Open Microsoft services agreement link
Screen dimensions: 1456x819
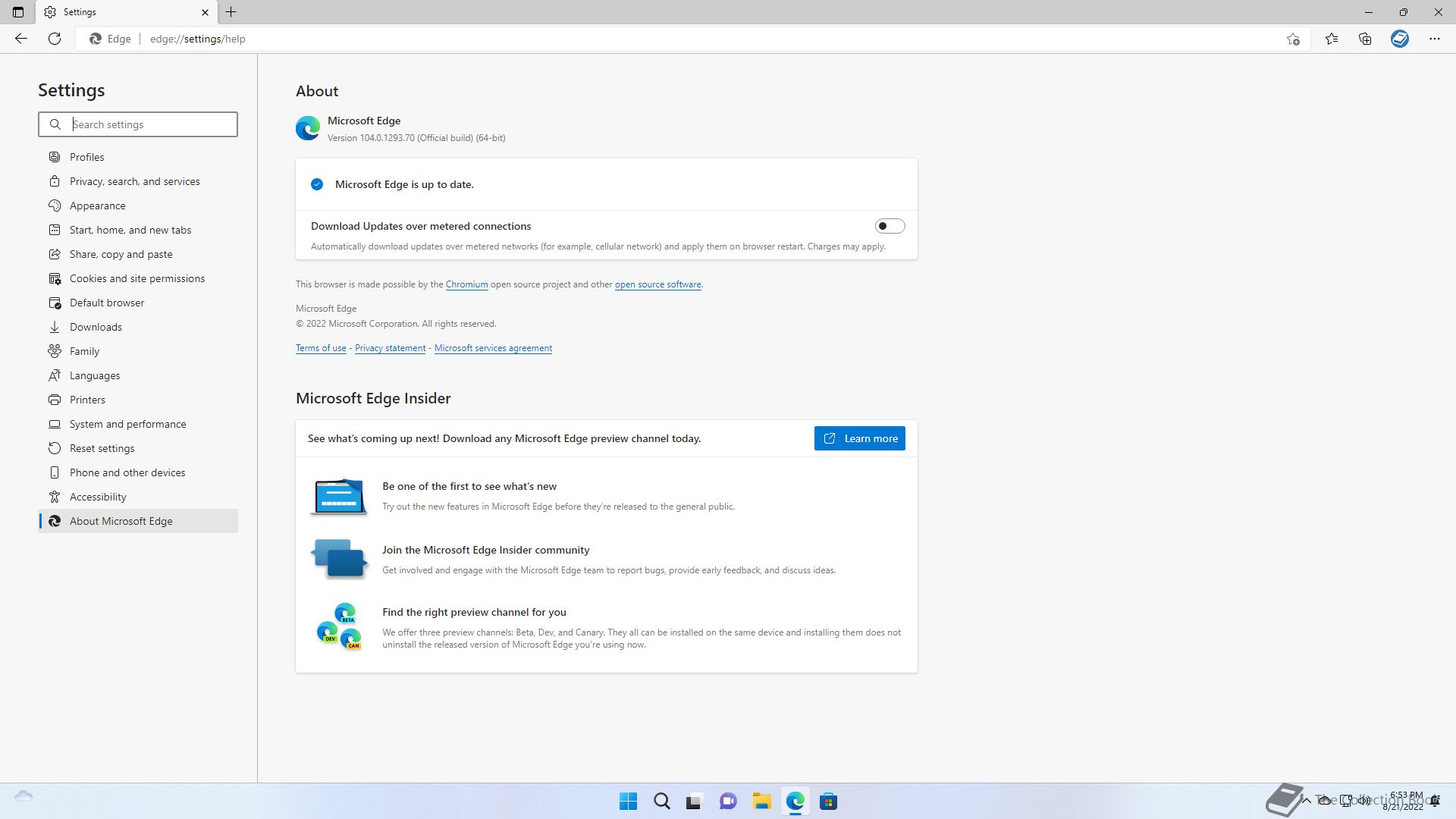493,348
